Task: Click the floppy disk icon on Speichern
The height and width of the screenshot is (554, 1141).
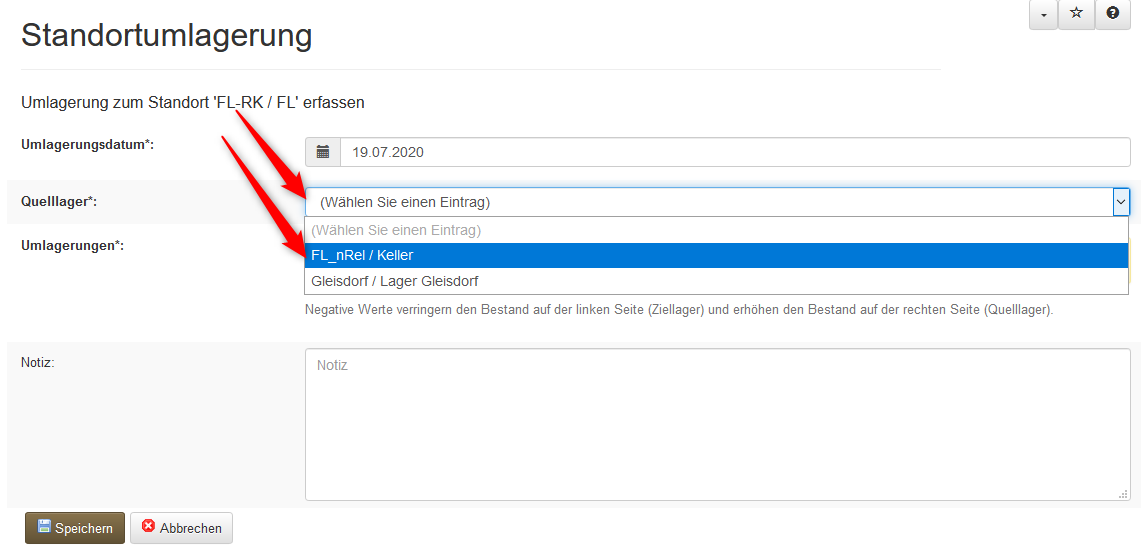Action: (44, 527)
